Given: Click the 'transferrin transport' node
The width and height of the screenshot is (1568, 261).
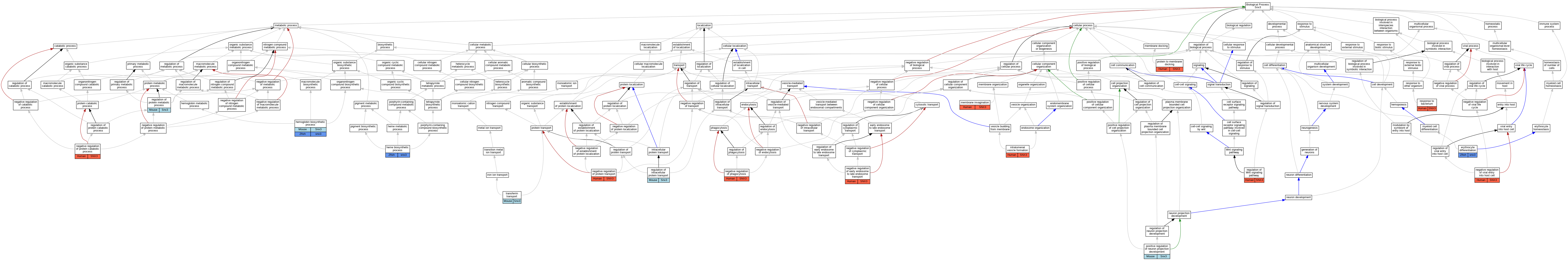Looking at the screenshot, I should [x=512, y=197].
